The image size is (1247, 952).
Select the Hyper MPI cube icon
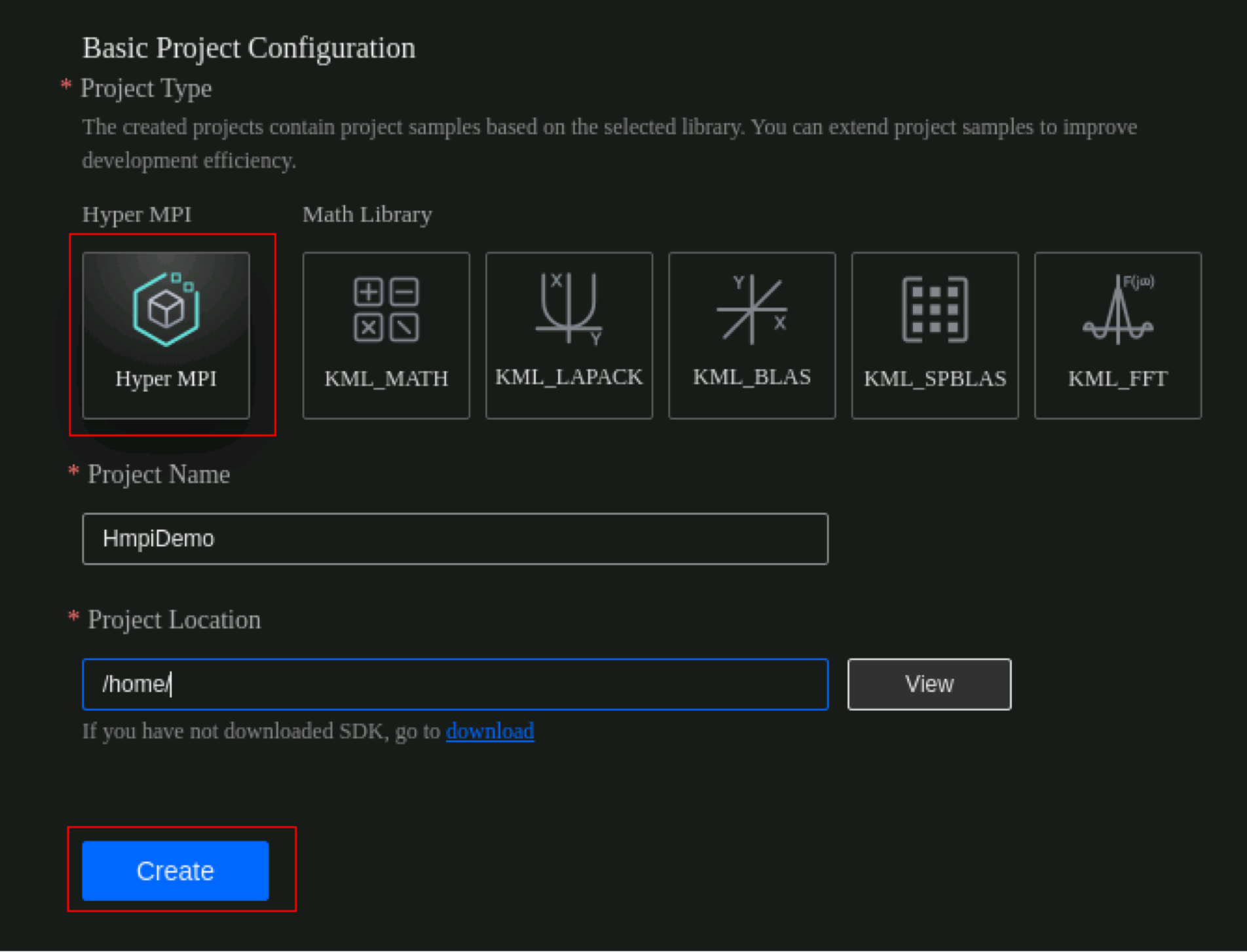click(166, 309)
